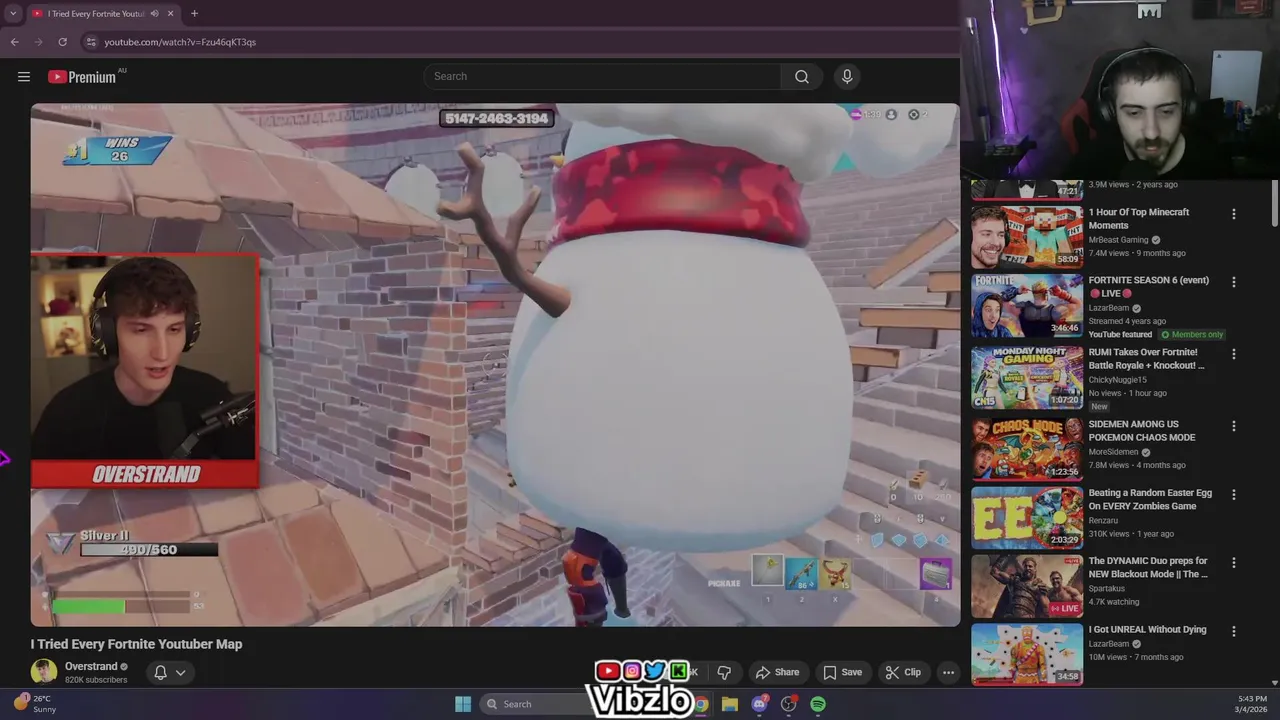The width and height of the screenshot is (1280, 720).
Task: Mute the tab via its speaker icon
Action: pyautogui.click(x=154, y=14)
